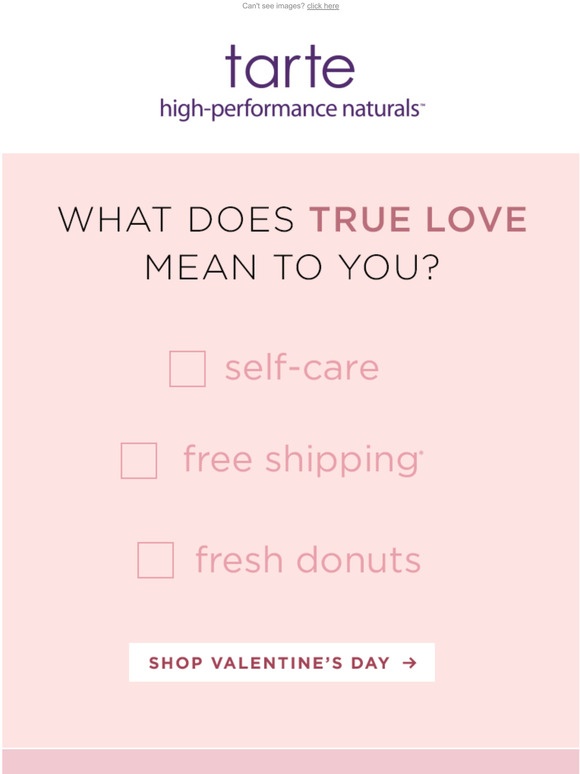Click the trademark symbol beside naturals
This screenshot has width=580, height=774.
click(x=422, y=105)
